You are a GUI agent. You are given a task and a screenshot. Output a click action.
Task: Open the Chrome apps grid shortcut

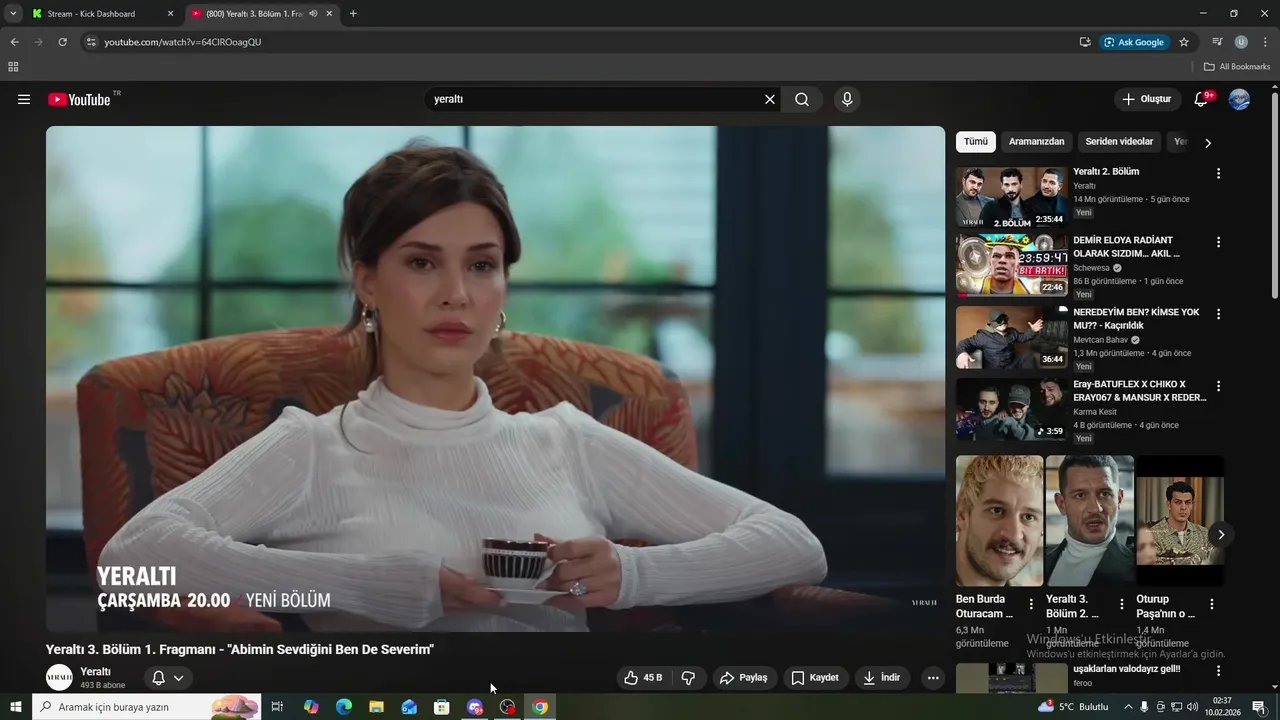pos(13,67)
